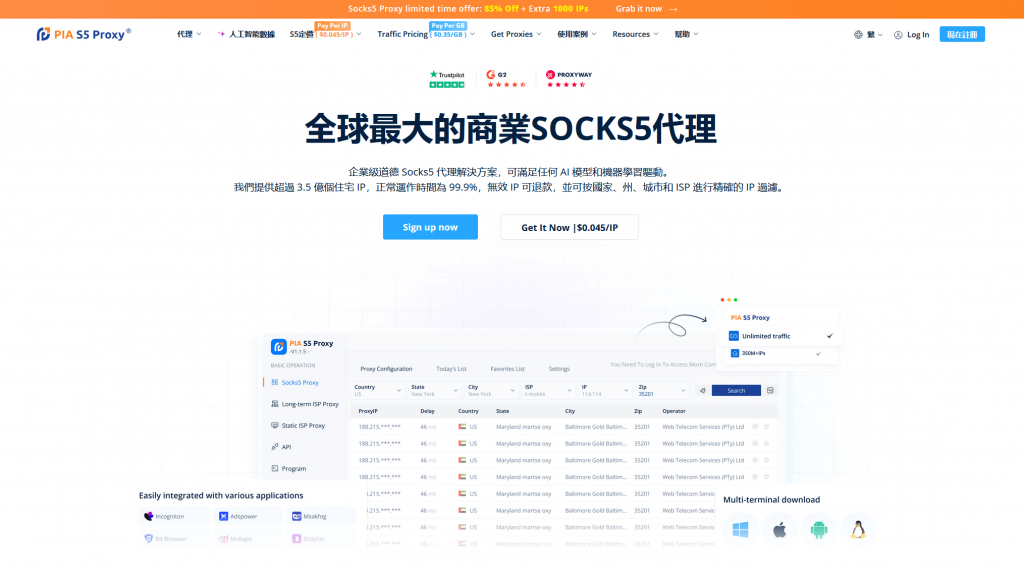This screenshot has width=1024, height=578.
Task: Click the Mulogin app icon
Action: click(223, 539)
